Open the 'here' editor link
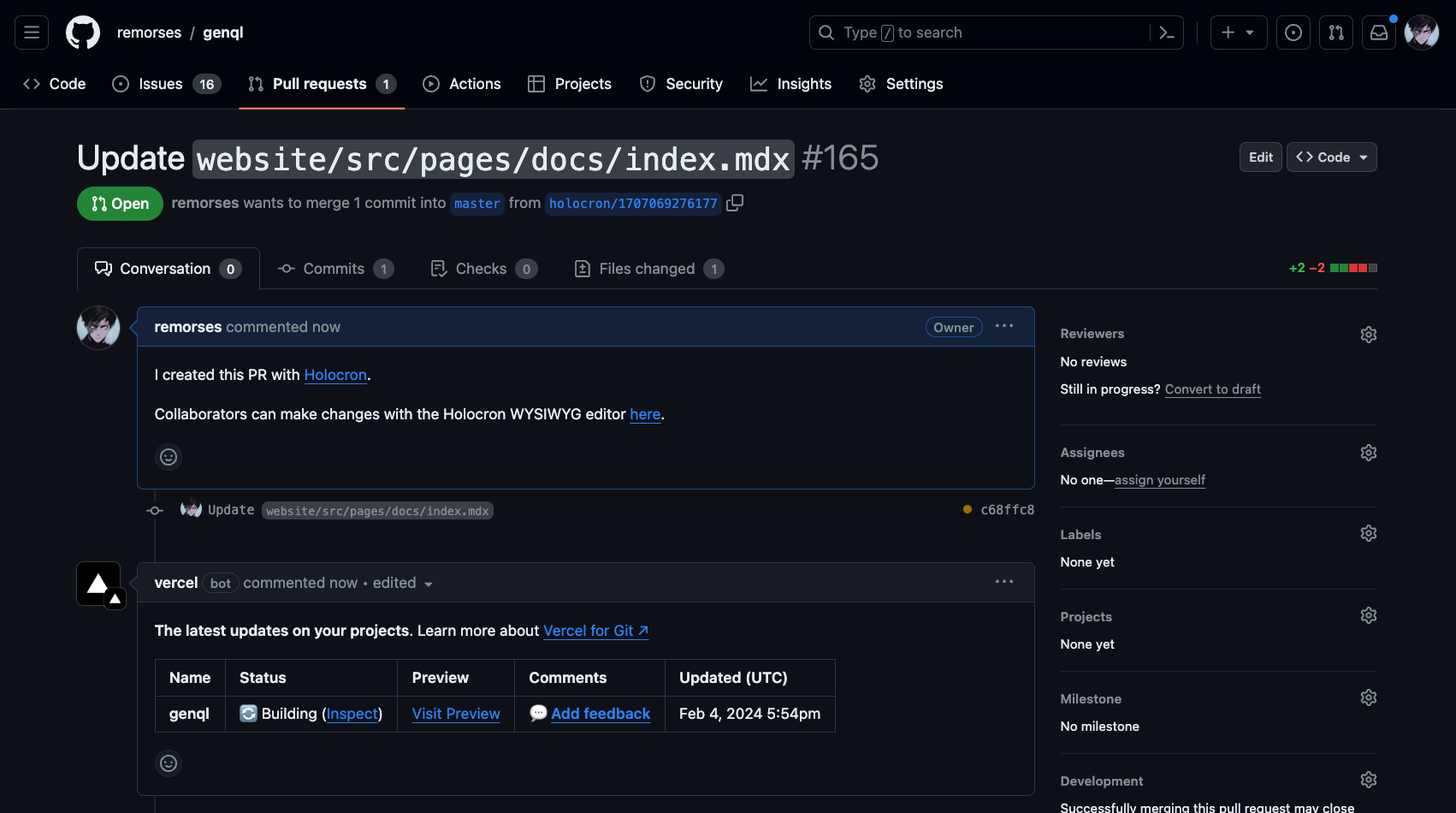 coord(645,414)
